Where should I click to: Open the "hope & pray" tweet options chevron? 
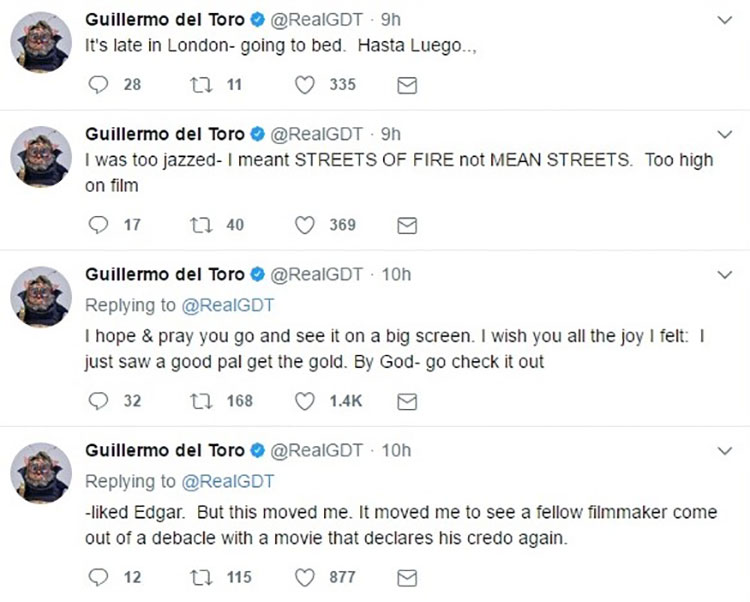726,275
